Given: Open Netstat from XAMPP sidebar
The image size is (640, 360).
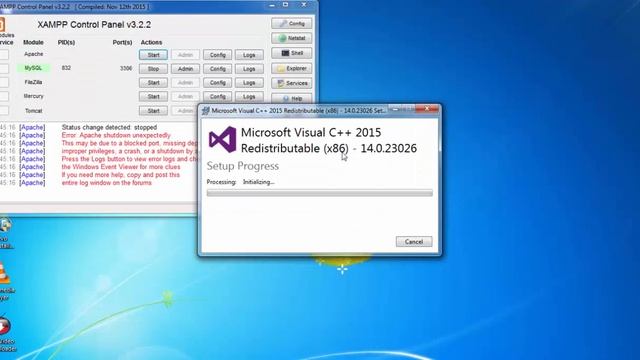Looking at the screenshot, I should [291, 38].
